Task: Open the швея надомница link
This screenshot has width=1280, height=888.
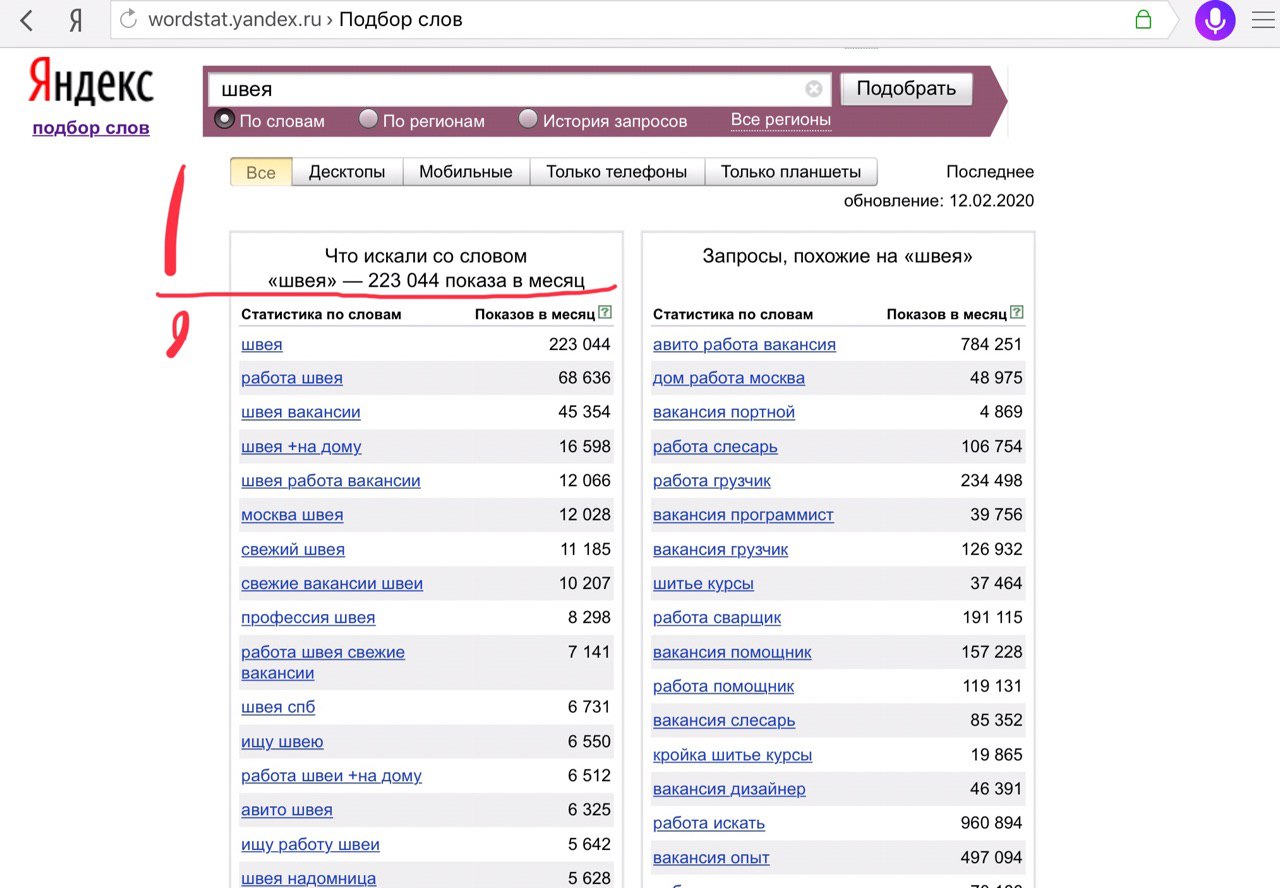Action: tap(309, 879)
